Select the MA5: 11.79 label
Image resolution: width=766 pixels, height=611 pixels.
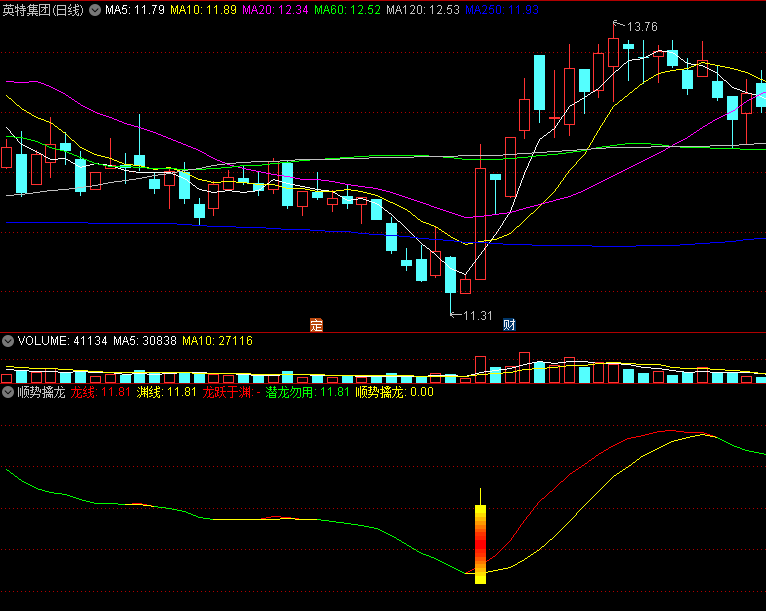pyautogui.click(x=135, y=10)
